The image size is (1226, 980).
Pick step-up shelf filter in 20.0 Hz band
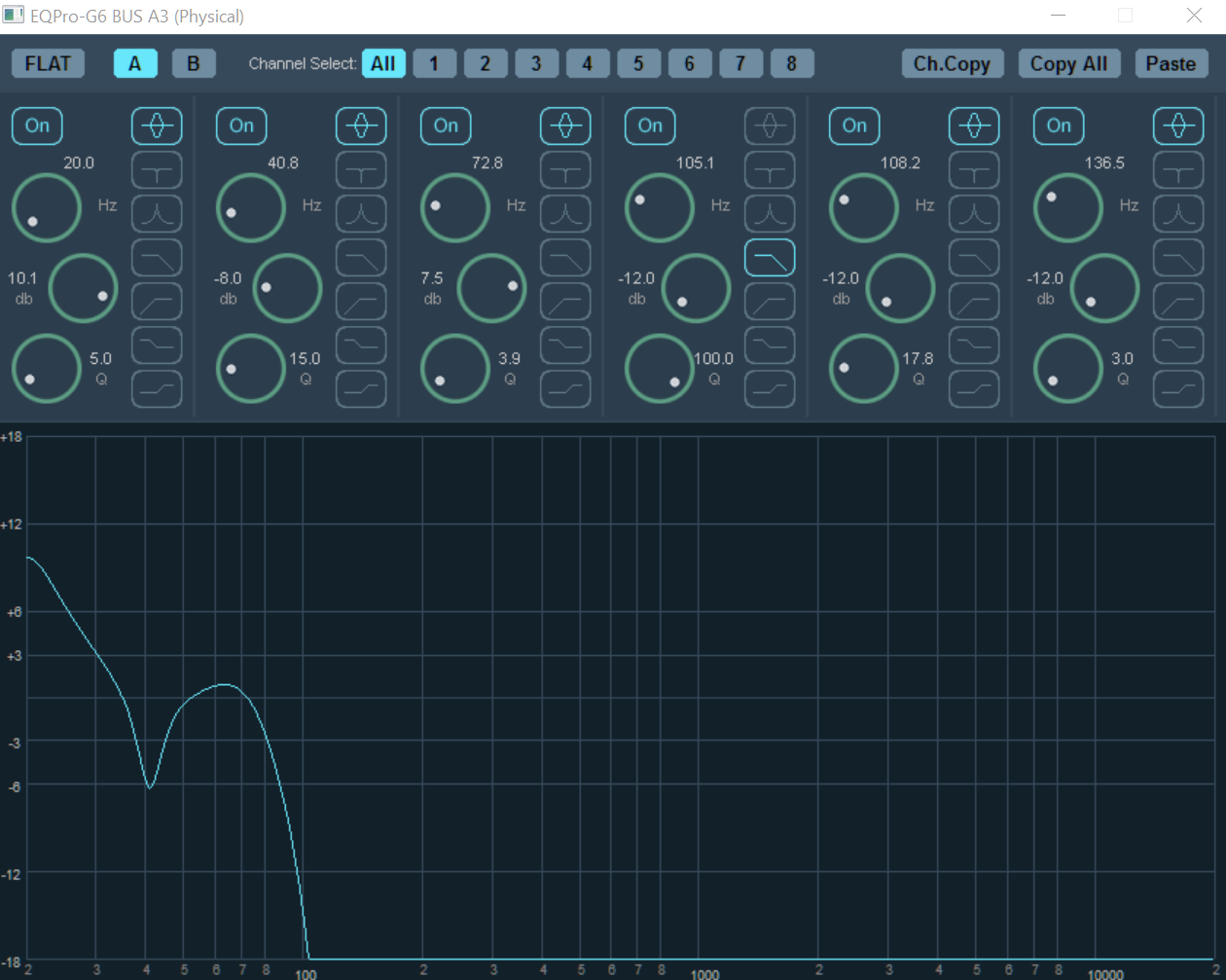tap(157, 388)
